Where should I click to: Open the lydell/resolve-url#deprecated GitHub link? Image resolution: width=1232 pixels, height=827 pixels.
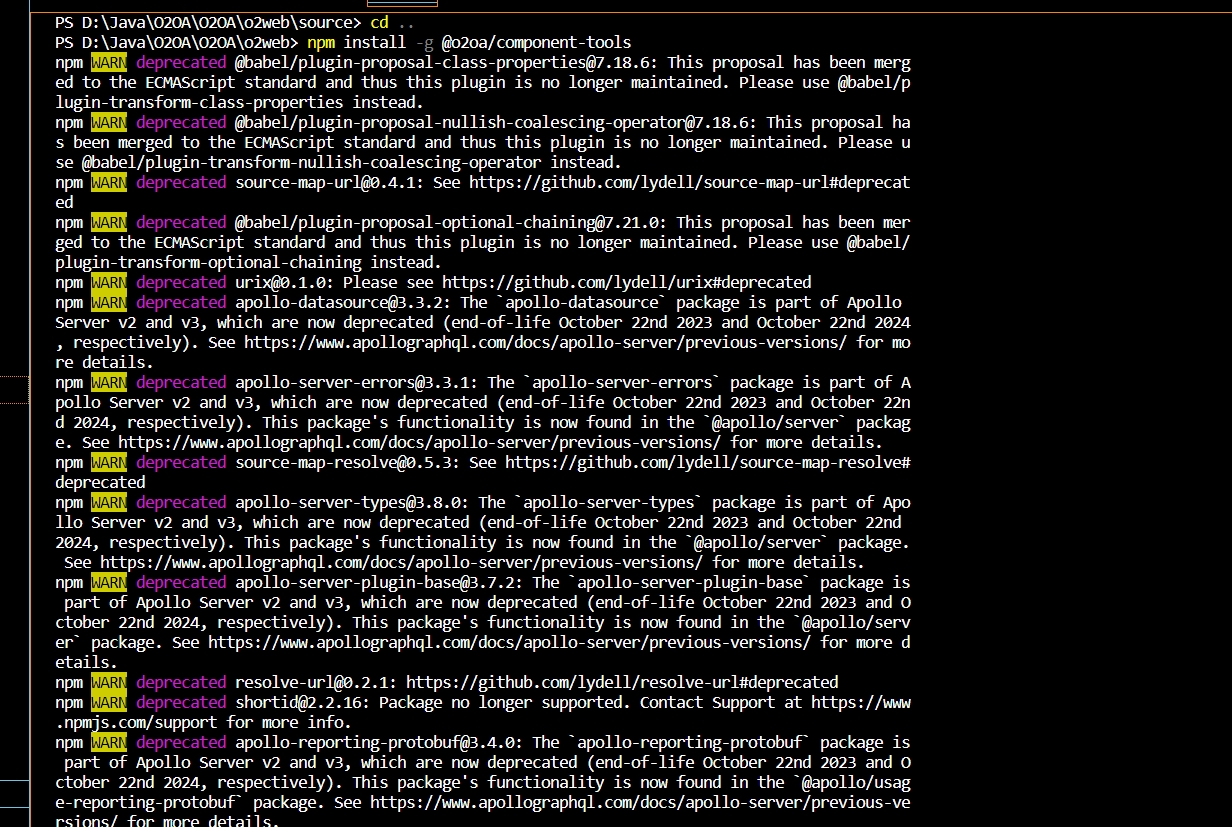coord(622,682)
